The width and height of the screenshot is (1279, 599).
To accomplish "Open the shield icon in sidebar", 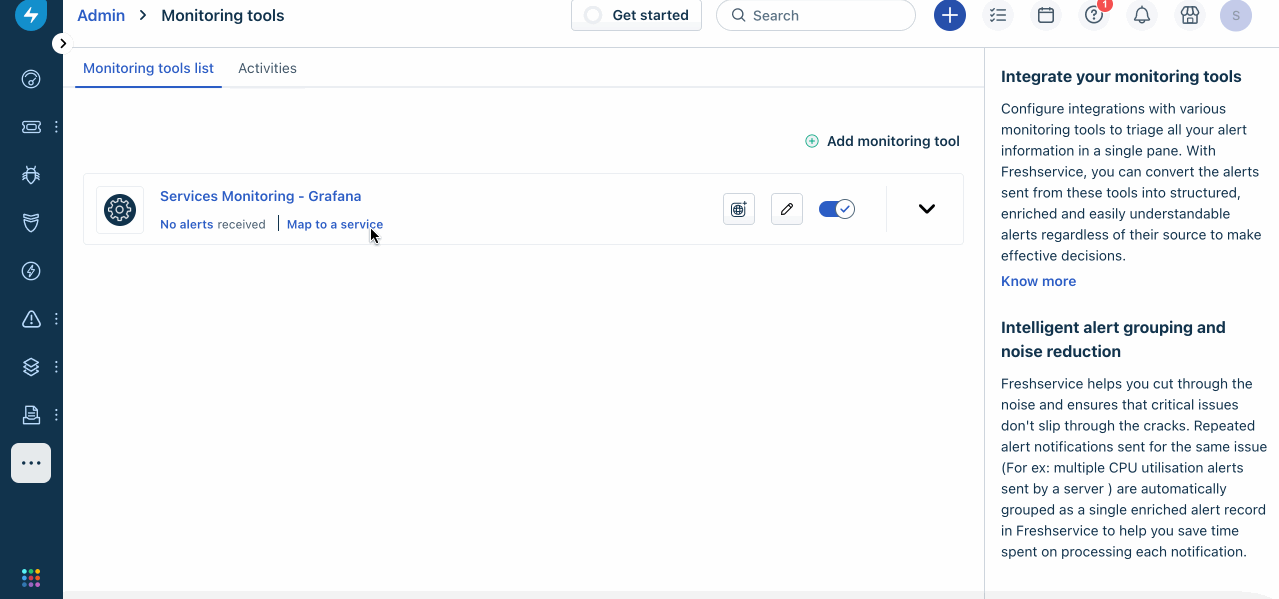I will point(31,223).
